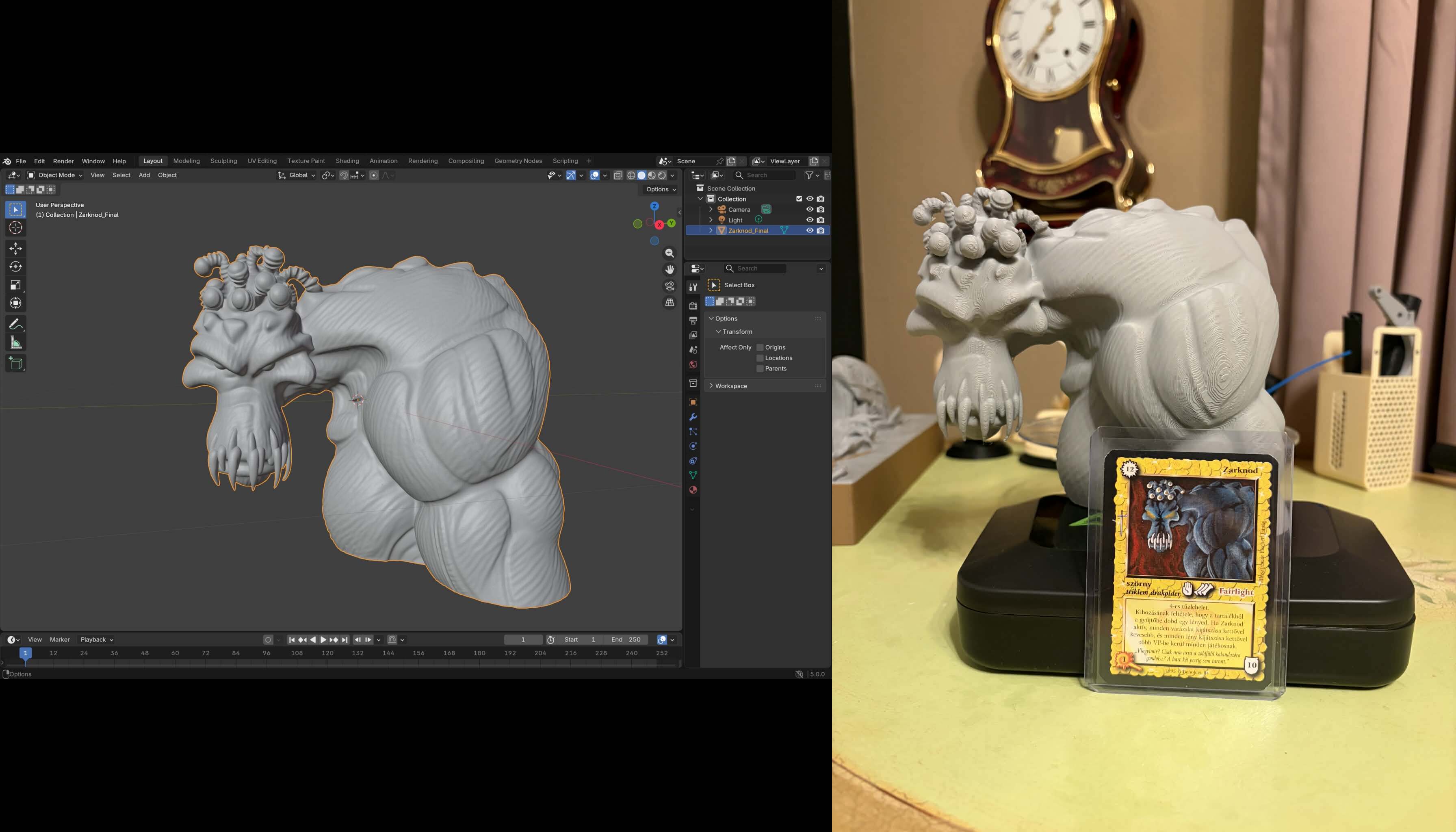
Task: Toggle camera view in viewport
Action: click(x=670, y=286)
